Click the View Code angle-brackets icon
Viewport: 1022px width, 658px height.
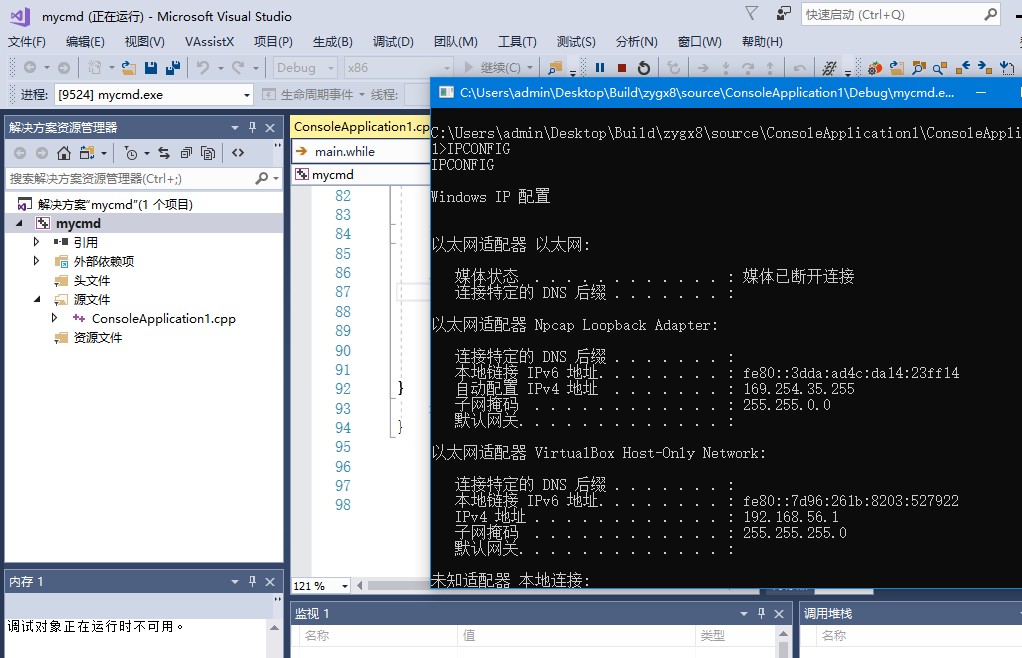tap(238, 153)
